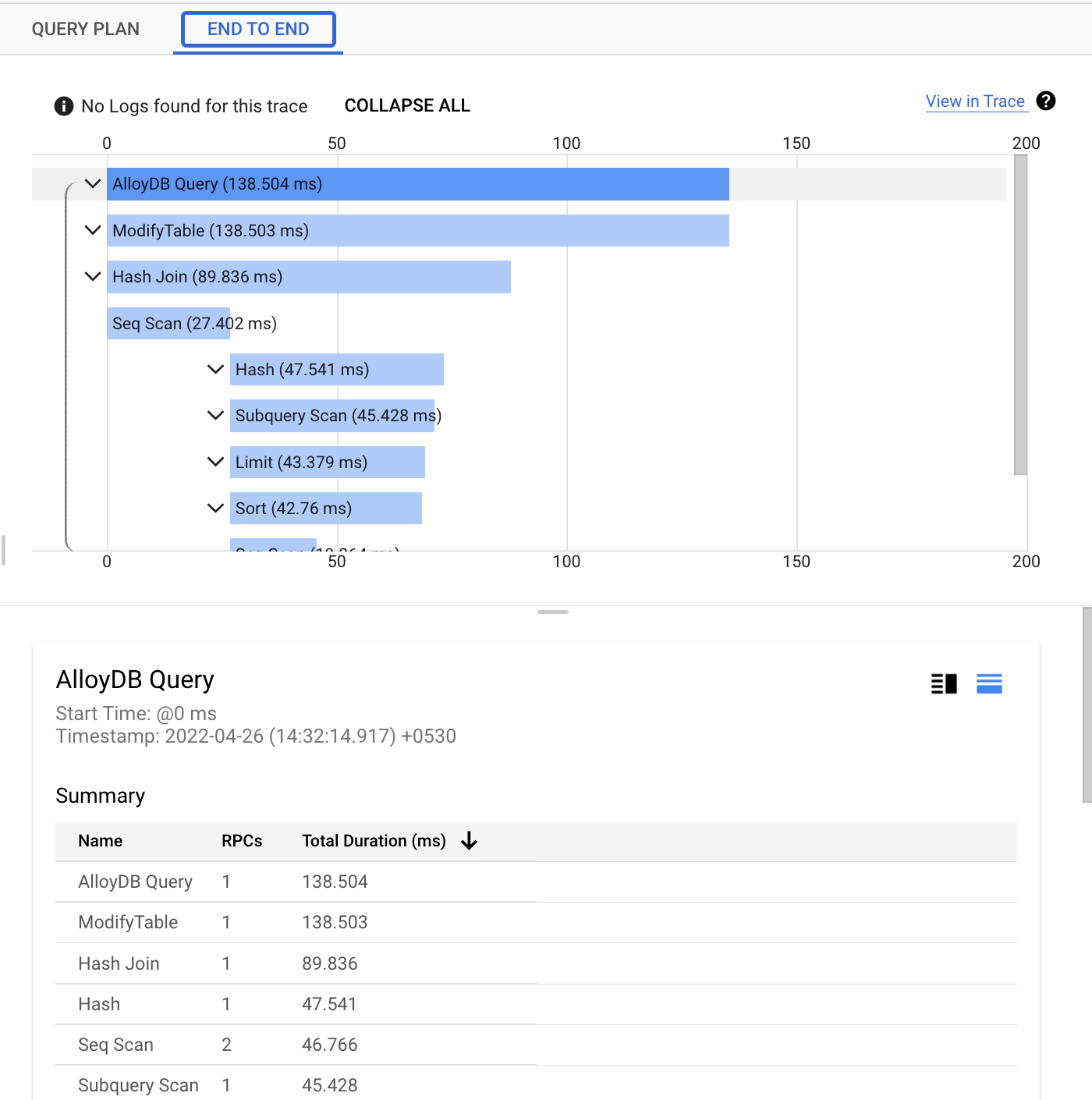1092x1100 pixels.
Task: Collapse the Sort (42.76 ms) chevron
Action: [x=215, y=508]
